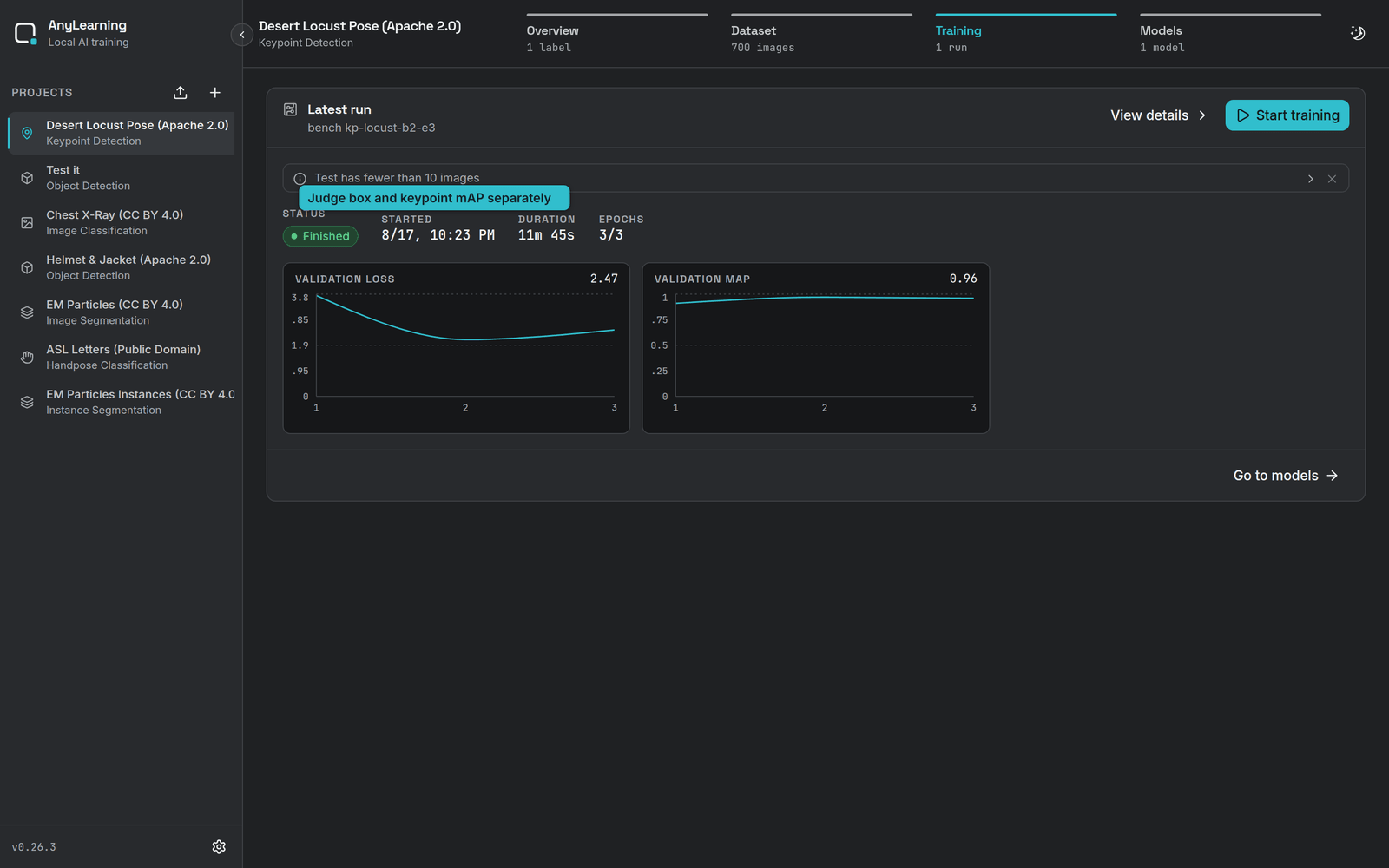Collapse the sidebar with the chevron button
1389x868 pixels.
point(242,35)
